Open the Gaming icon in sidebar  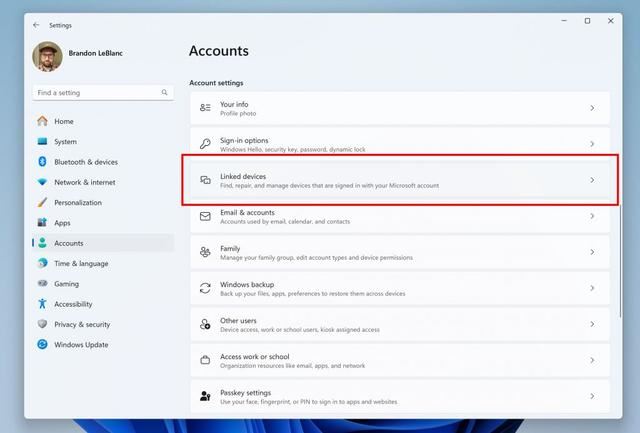(42, 284)
